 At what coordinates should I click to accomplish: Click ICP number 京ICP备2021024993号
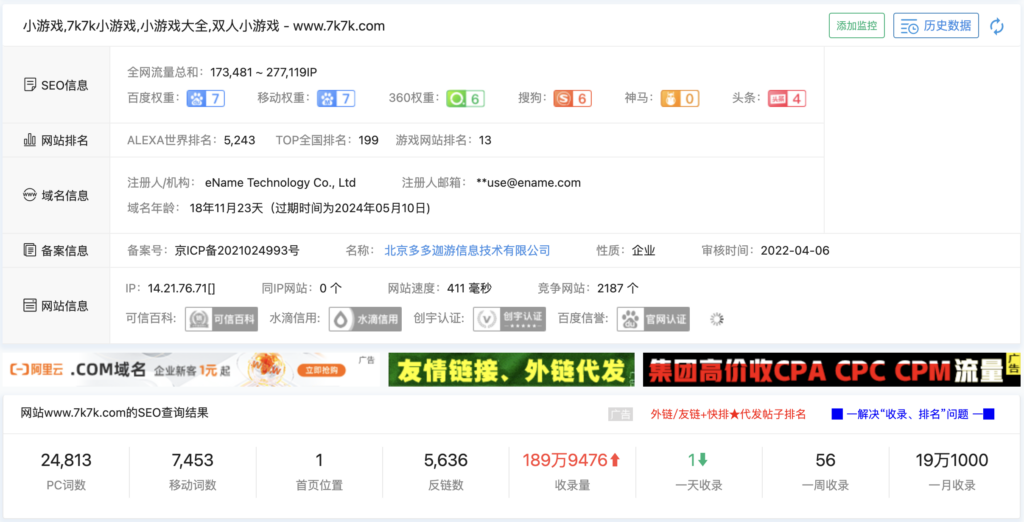click(238, 250)
